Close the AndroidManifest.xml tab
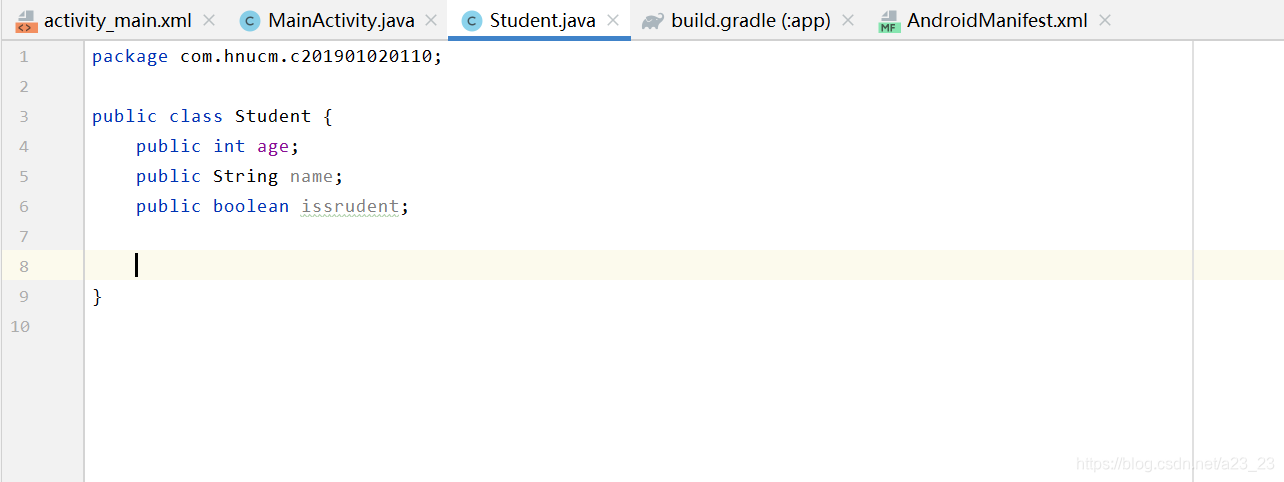Viewport: 1284px width, 482px height. point(1104,21)
